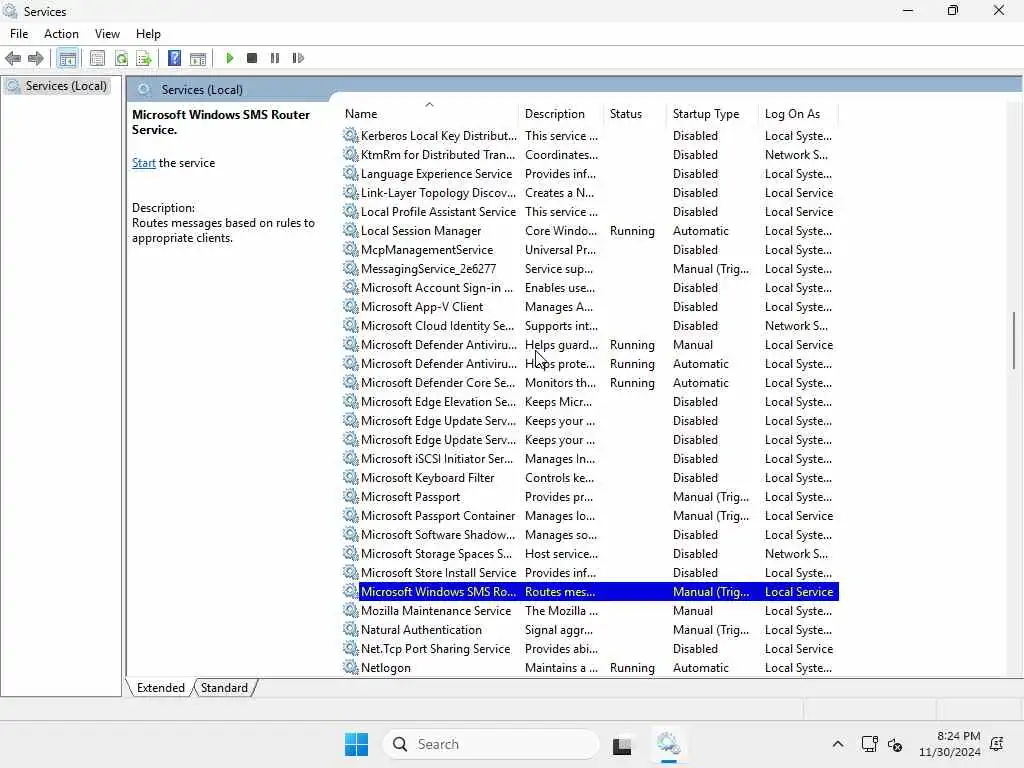
Task: Select the Net.Tcp Port Sharing Service row
Action: pyautogui.click(x=590, y=648)
